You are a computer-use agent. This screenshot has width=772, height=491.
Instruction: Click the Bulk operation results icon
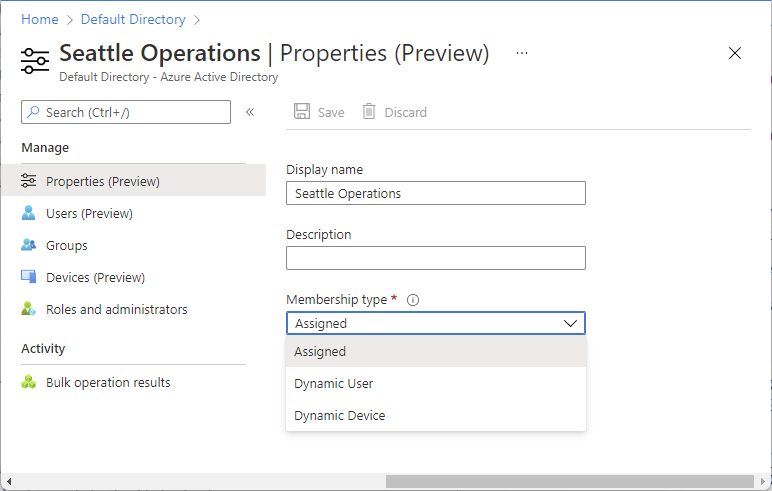[x=29, y=382]
